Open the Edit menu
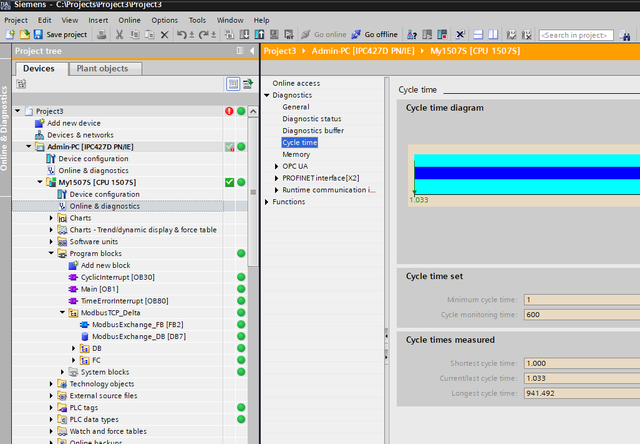 pyautogui.click(x=44, y=20)
